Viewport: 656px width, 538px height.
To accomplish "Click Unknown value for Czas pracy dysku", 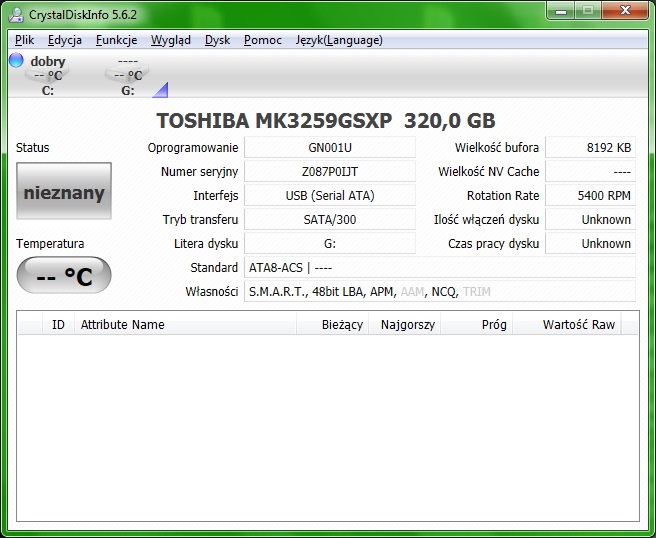I will coord(590,243).
